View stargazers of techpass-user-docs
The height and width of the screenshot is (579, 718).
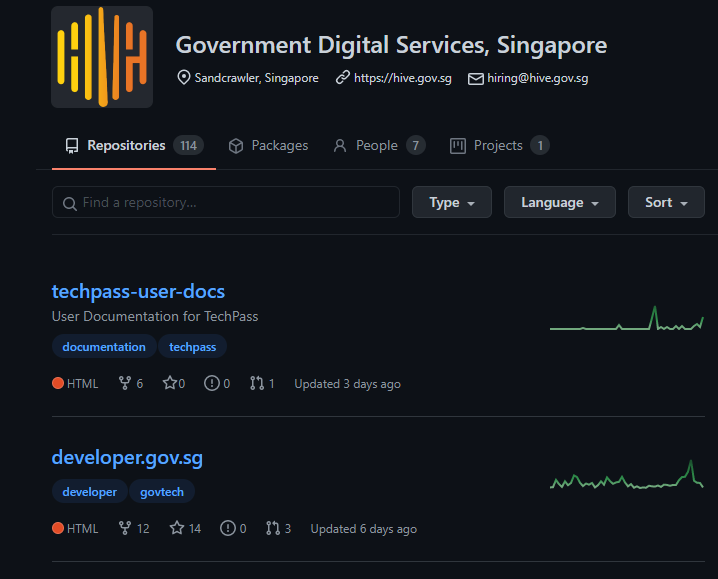pos(174,383)
